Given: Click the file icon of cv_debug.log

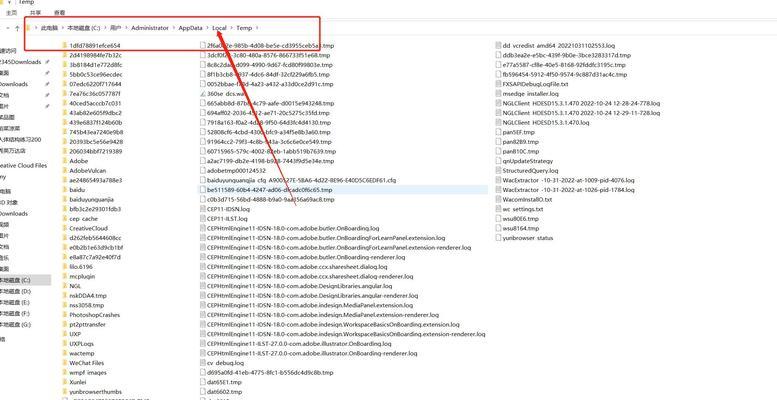Looking at the screenshot, I should coord(202,363).
